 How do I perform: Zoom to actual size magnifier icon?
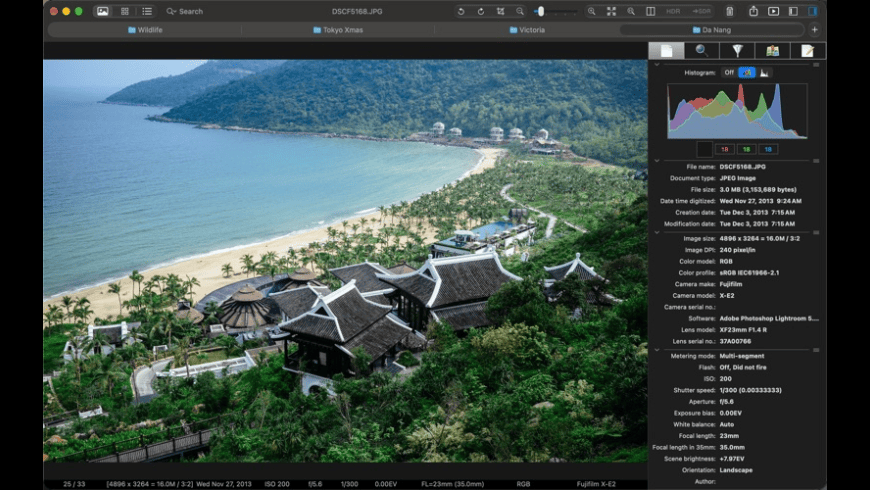[x=631, y=11]
